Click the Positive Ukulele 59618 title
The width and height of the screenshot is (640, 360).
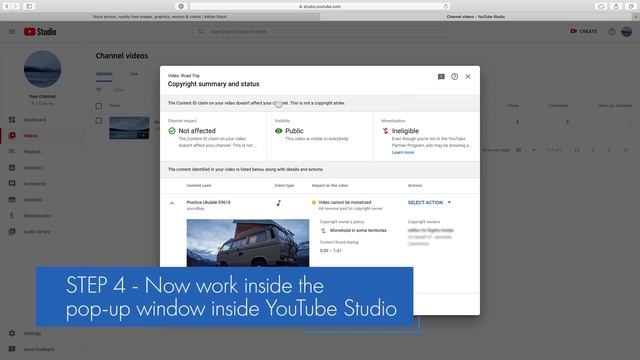[208, 202]
